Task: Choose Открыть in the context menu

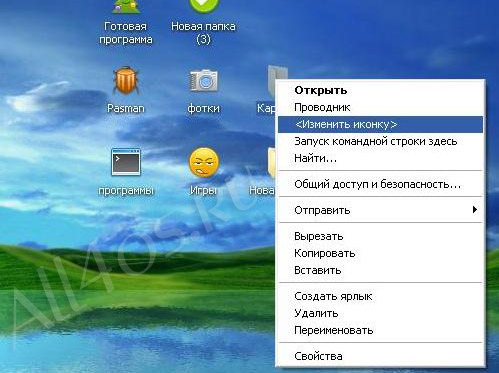Action: click(x=380, y=90)
